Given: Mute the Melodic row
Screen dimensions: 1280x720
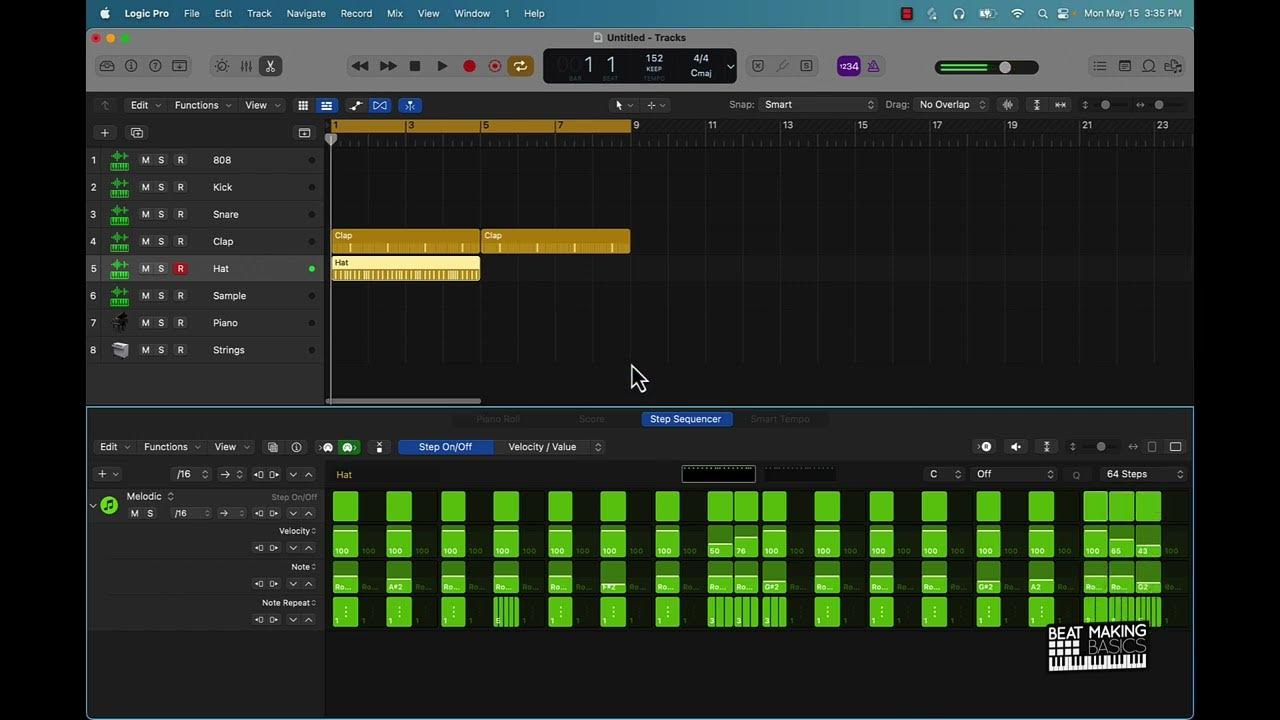Looking at the screenshot, I should coord(134,514).
